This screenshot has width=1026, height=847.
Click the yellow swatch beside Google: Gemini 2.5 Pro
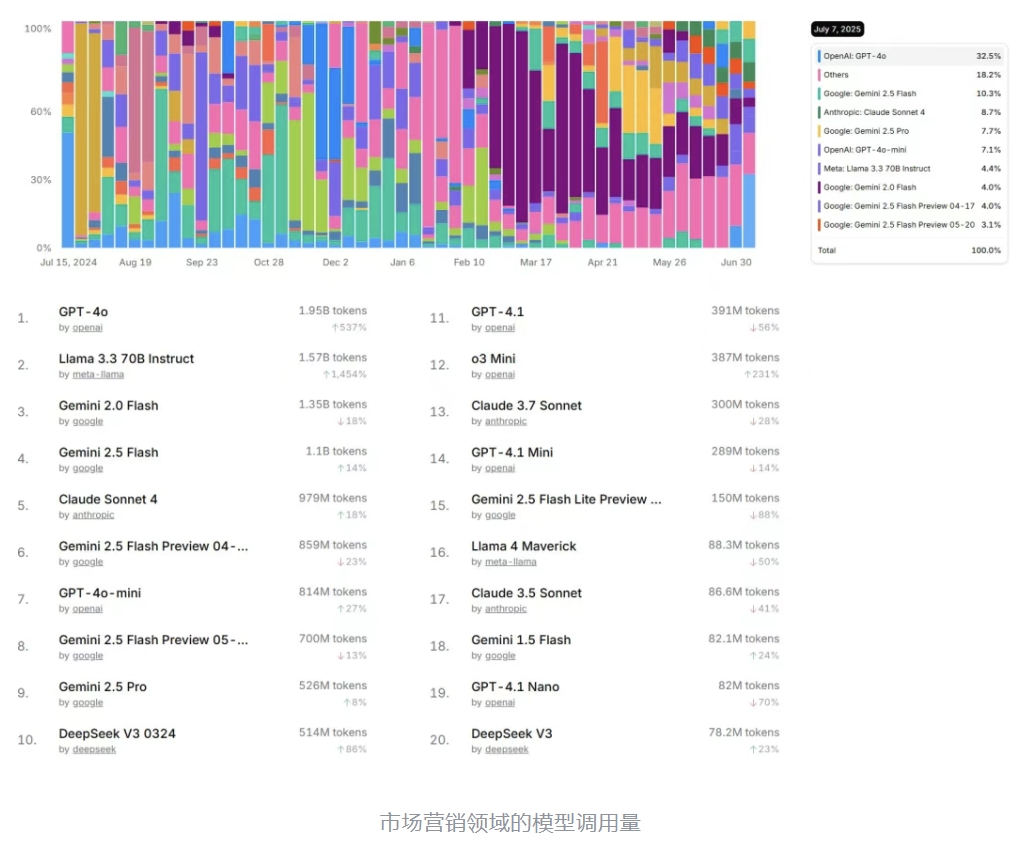(819, 131)
